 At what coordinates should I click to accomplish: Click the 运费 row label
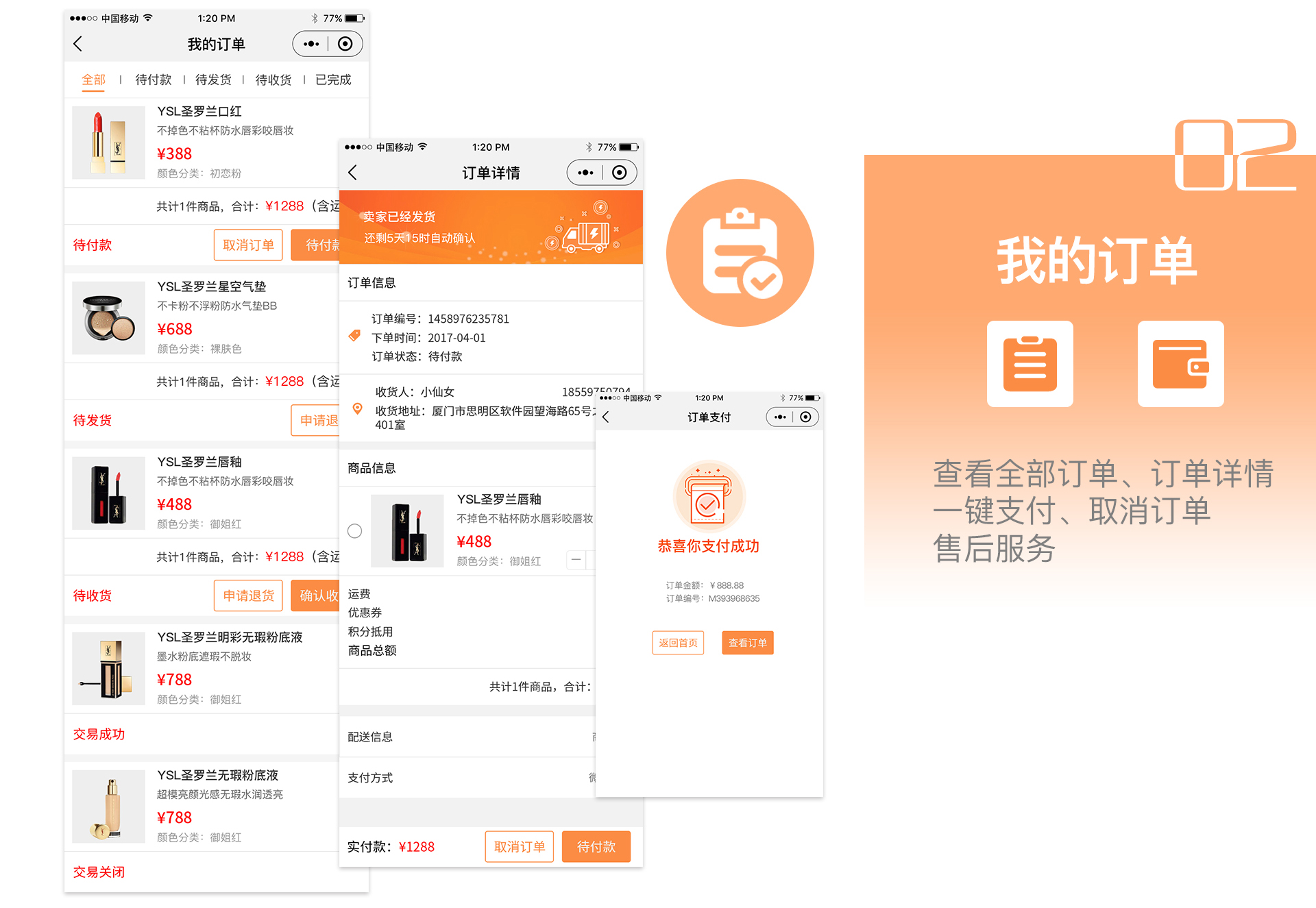pos(359,593)
